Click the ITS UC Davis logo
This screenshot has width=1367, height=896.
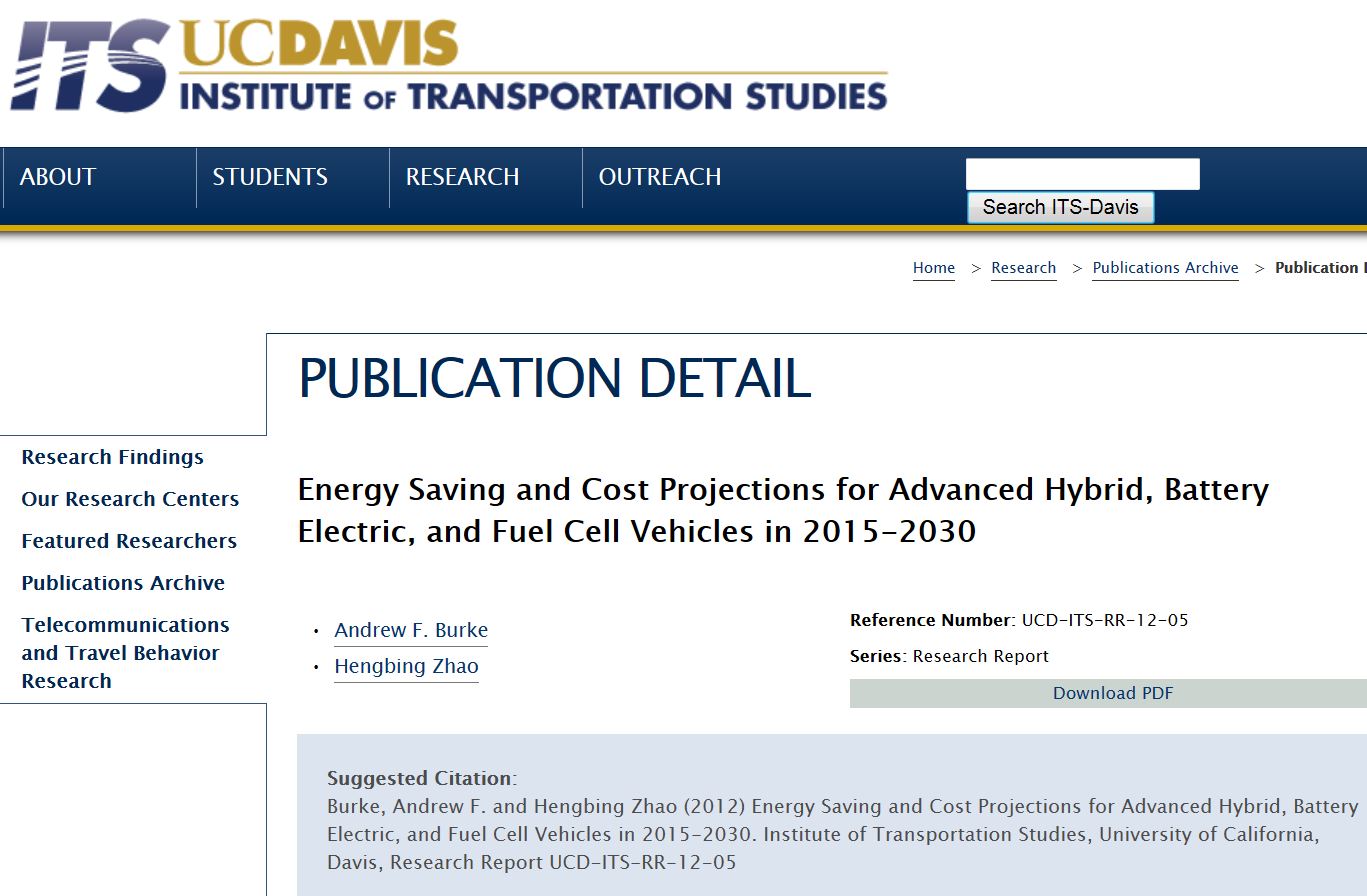(448, 66)
